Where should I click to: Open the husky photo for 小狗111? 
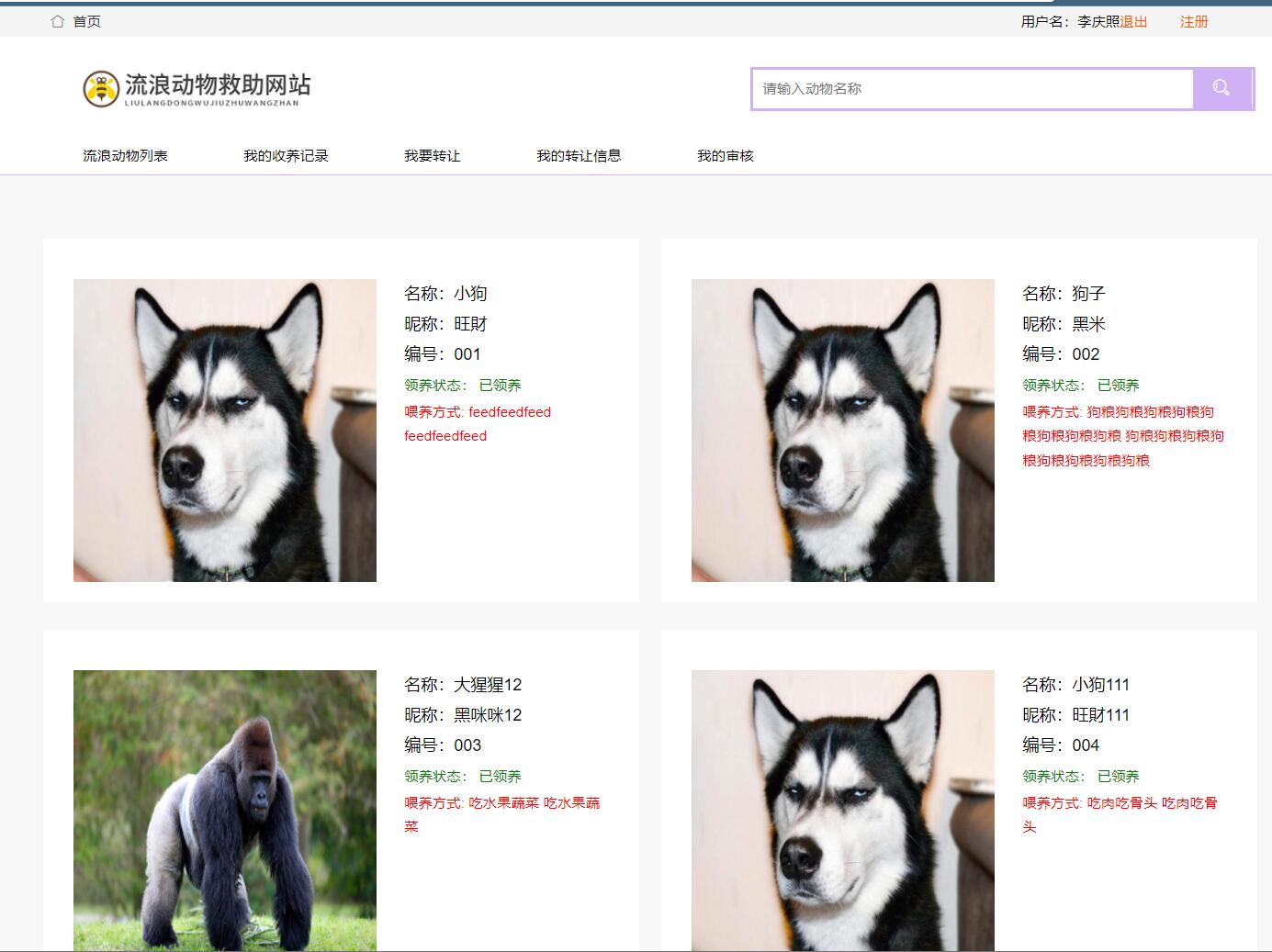(842, 810)
